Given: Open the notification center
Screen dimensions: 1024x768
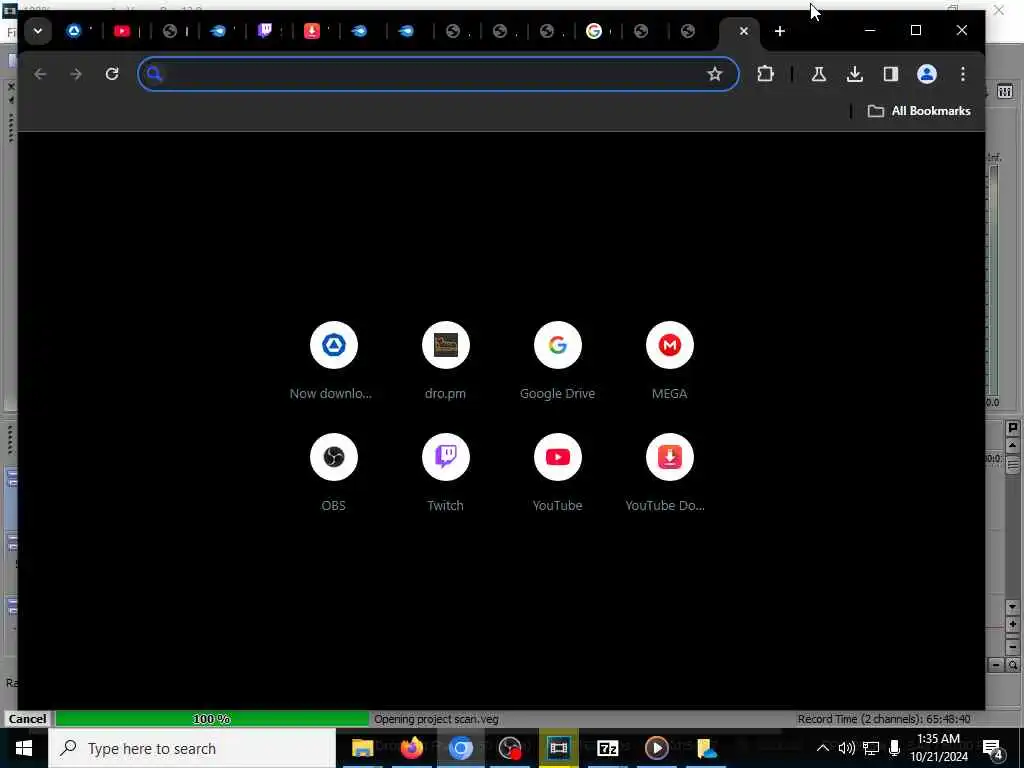Looking at the screenshot, I should click(993, 749).
